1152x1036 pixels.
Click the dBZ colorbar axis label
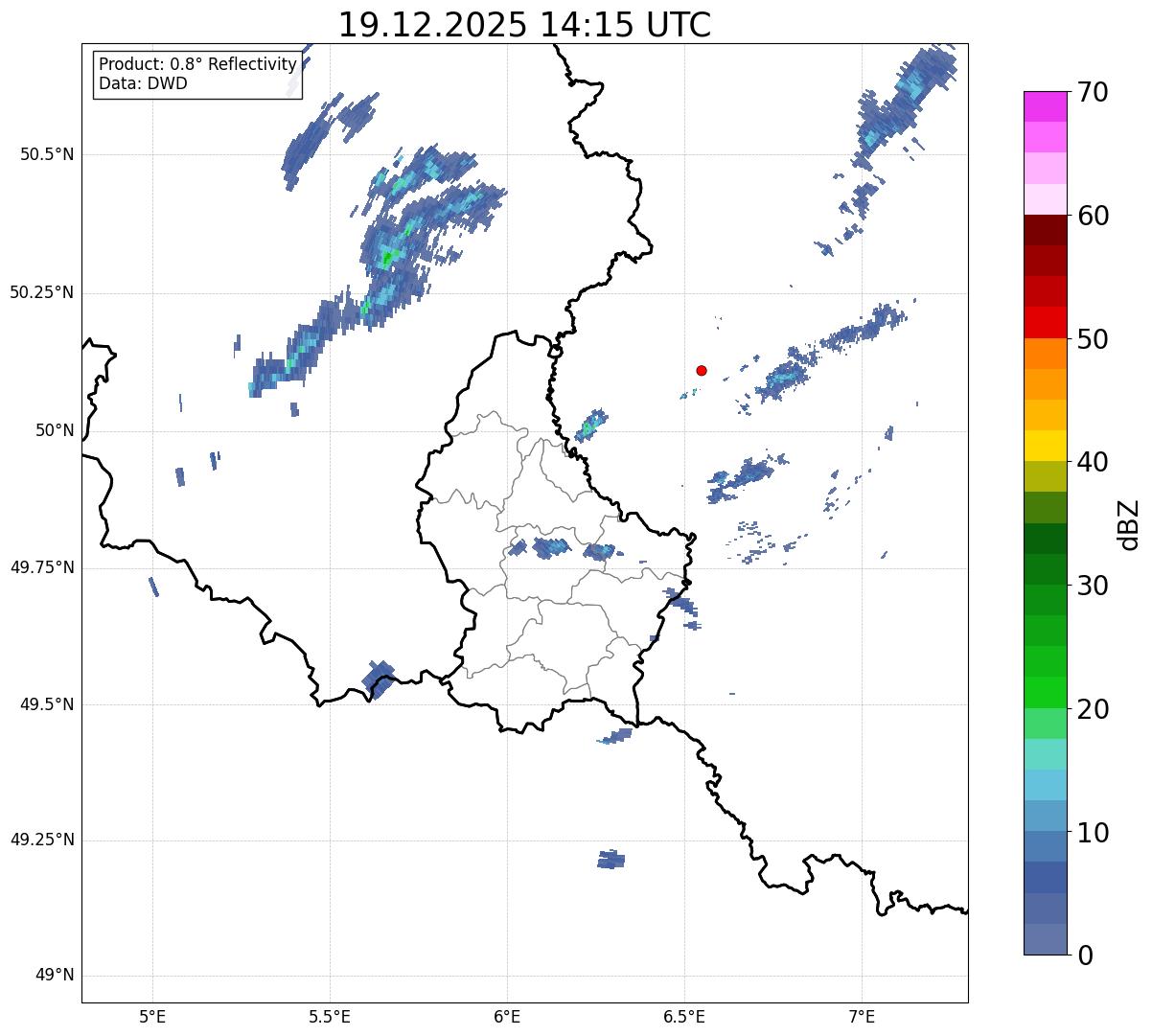tap(1130, 523)
